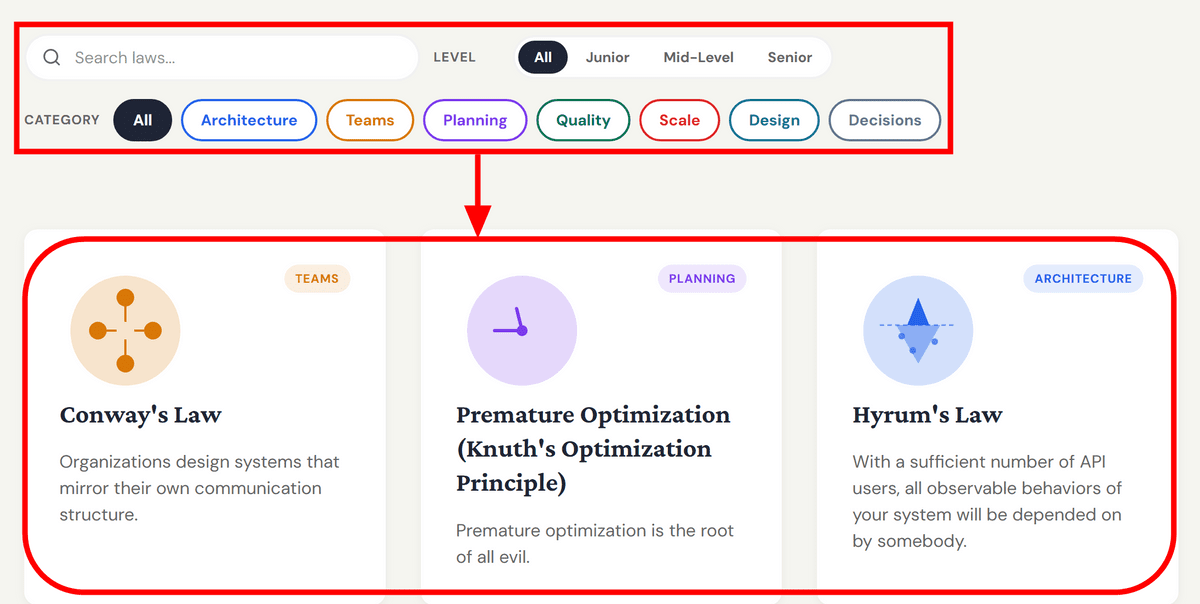Open the Conway's Law title link
The width and height of the screenshot is (1200, 604).
(141, 415)
